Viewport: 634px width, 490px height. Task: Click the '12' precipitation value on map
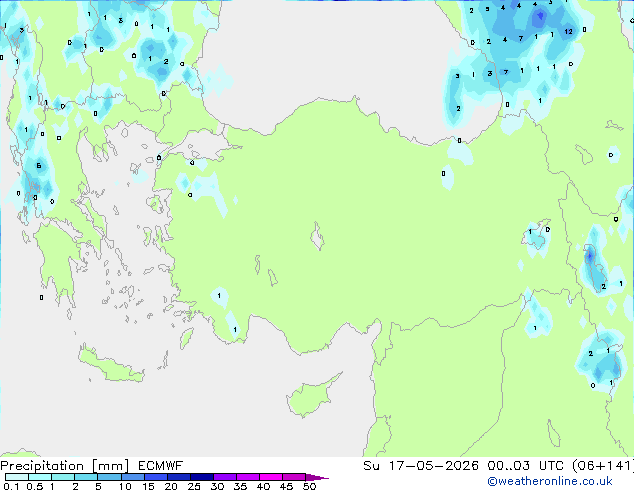tap(568, 31)
